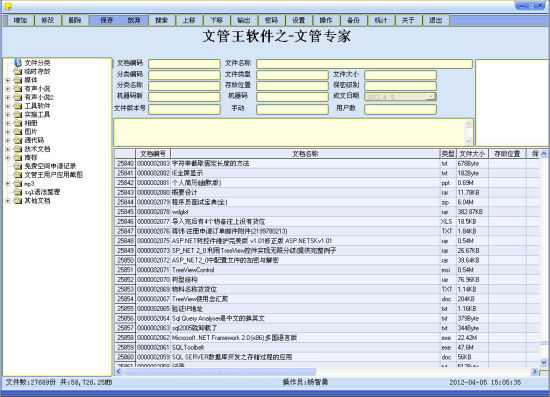The width and height of the screenshot is (550, 397).
Task: Click the 分类编码 input field
Action: (185, 75)
